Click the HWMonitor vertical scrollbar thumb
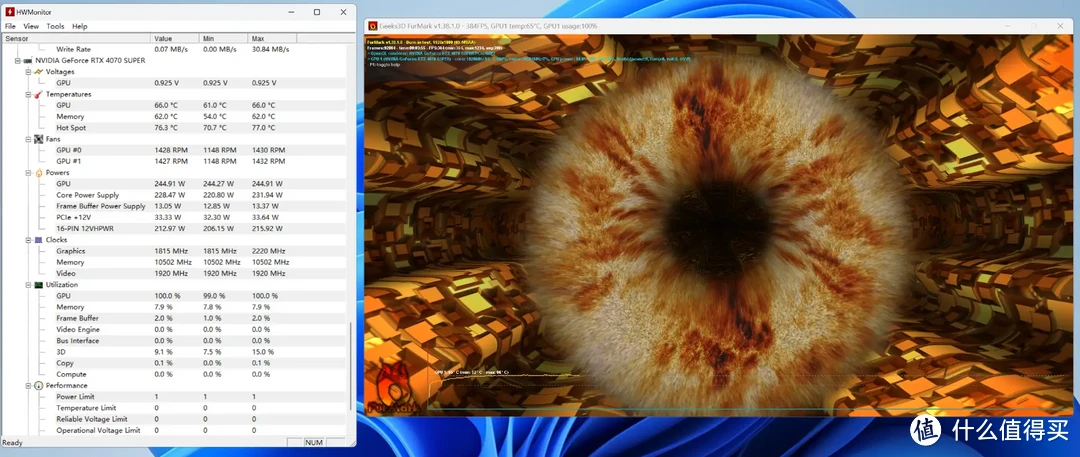This screenshot has height=457, width=1080. (x=351, y=365)
